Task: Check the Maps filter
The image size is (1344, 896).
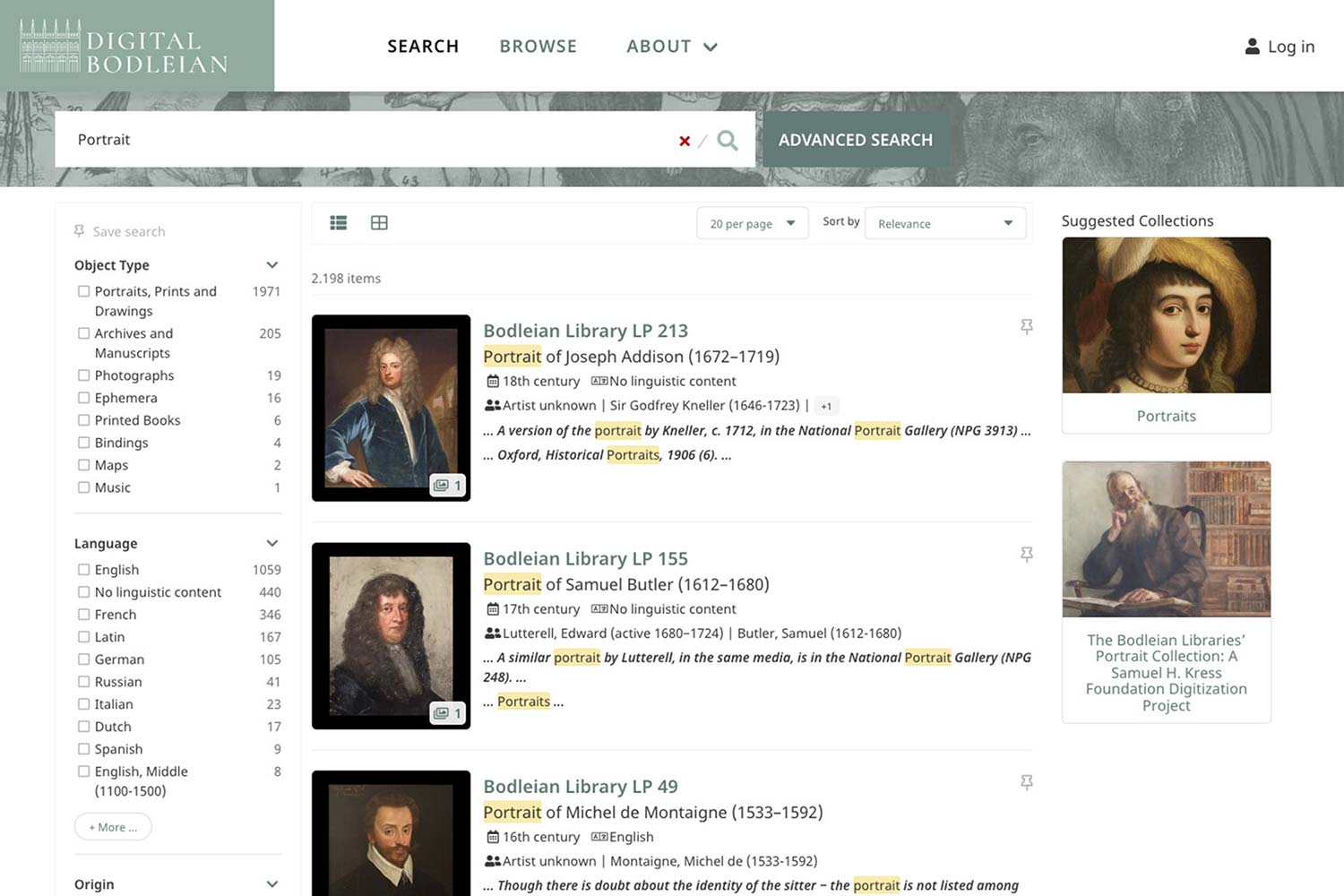Action: point(83,465)
